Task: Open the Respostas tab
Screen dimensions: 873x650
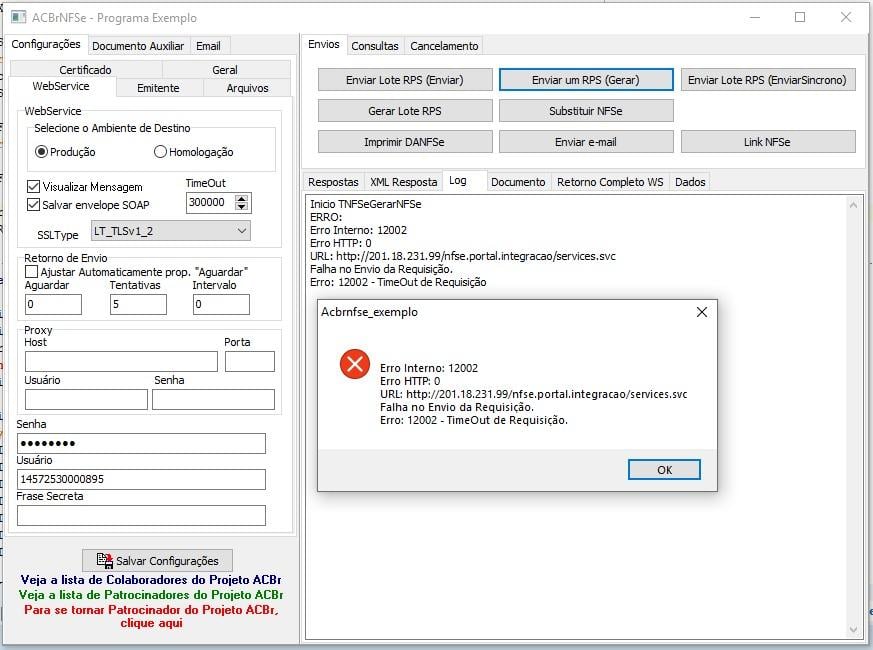Action: (x=333, y=182)
